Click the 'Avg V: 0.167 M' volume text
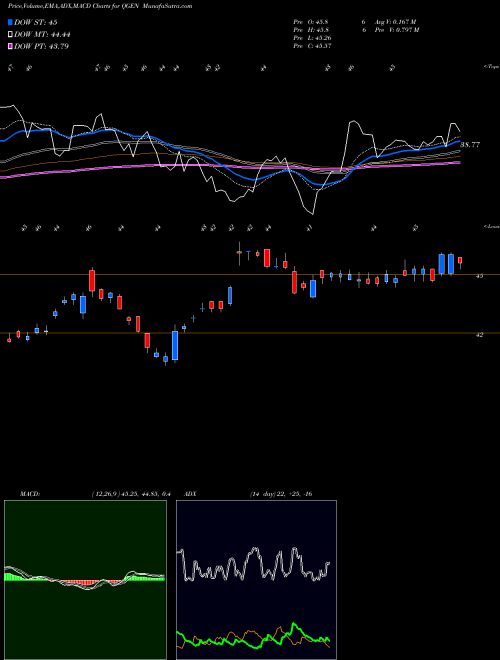This screenshot has height=660, width=500. [x=395, y=22]
